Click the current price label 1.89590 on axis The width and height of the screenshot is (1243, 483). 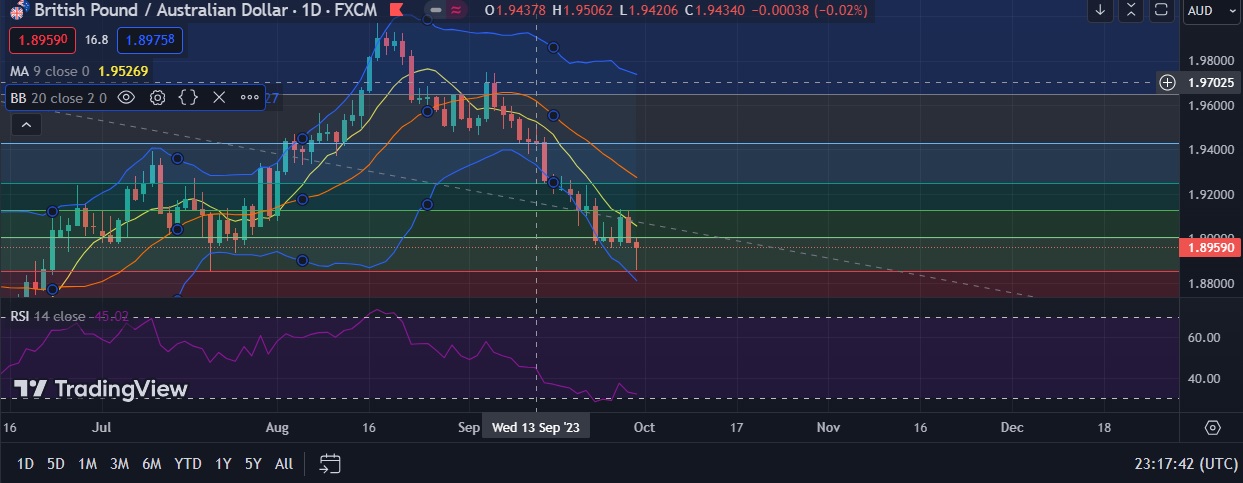click(1210, 246)
